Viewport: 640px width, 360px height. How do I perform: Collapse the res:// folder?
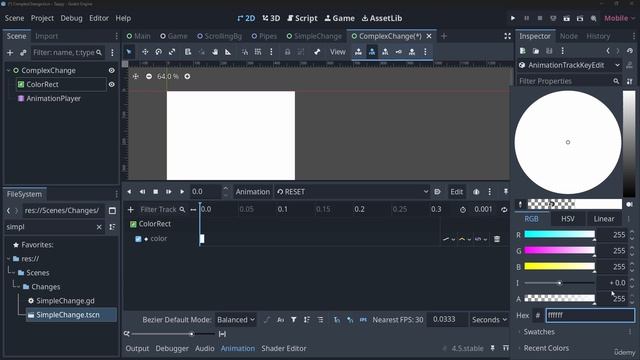tap(8, 259)
